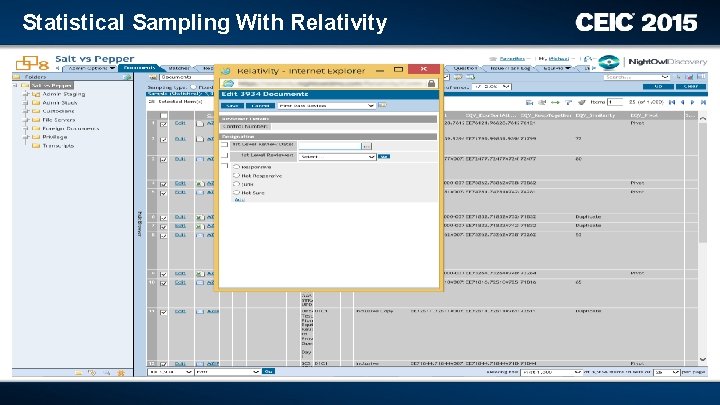Click the icon left of the Documents view selector

click(x=153, y=77)
